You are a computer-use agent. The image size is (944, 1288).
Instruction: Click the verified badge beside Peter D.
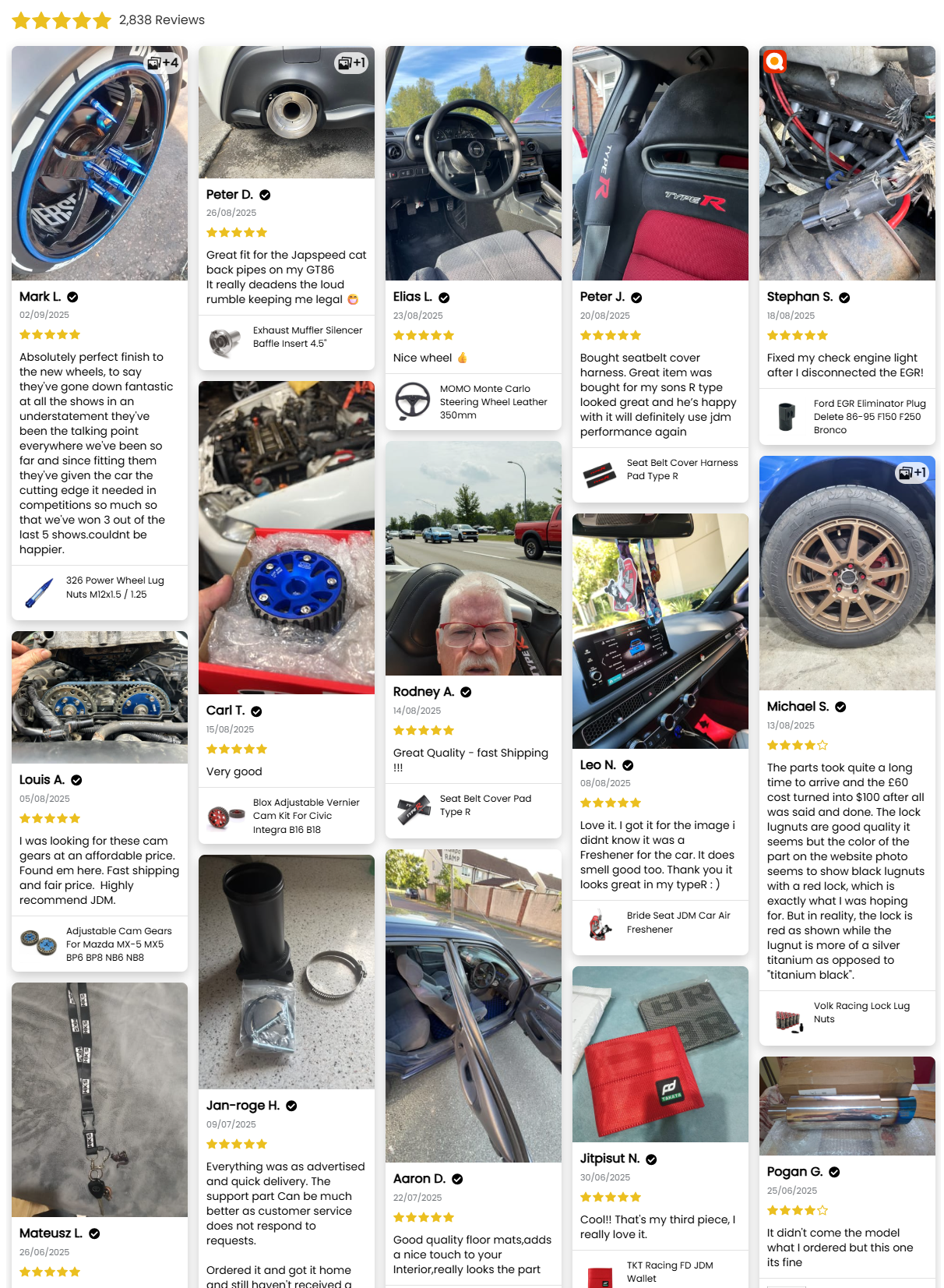[x=265, y=195]
